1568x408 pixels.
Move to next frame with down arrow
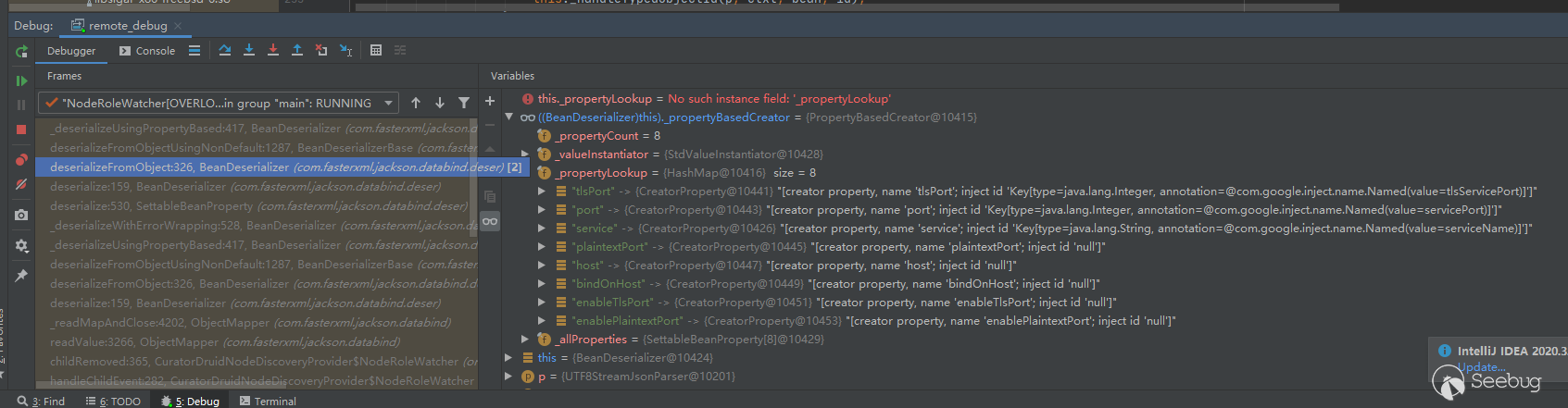click(440, 103)
